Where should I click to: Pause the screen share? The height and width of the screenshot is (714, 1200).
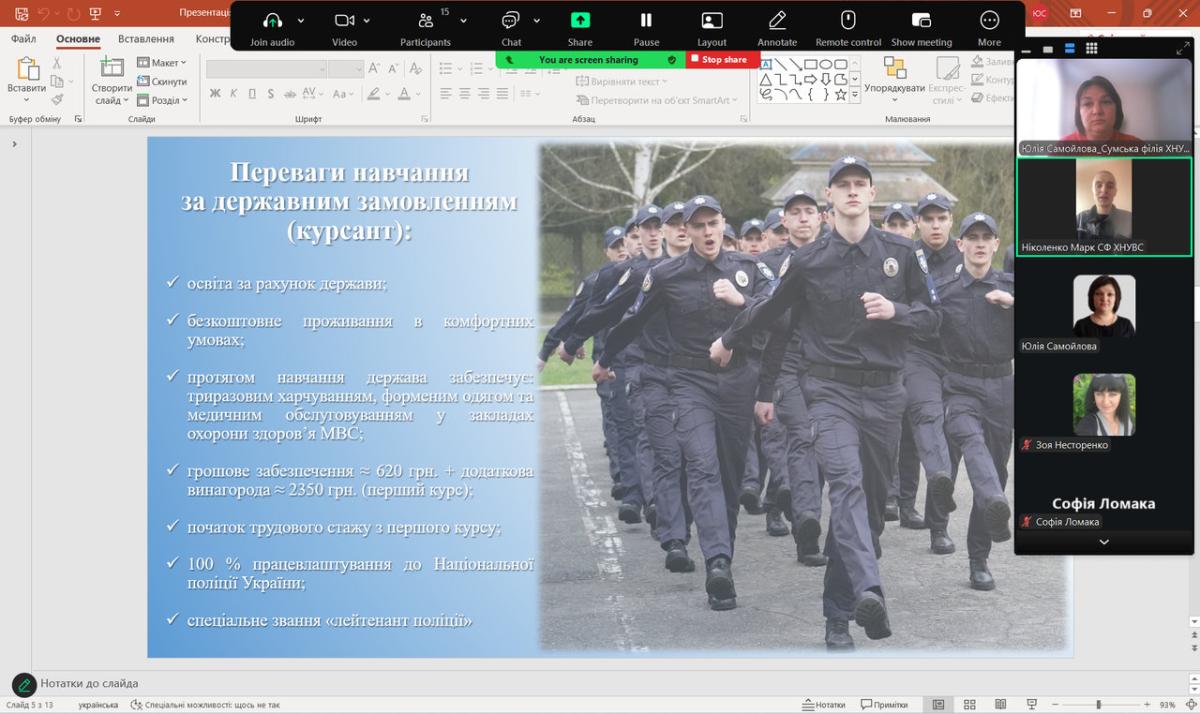point(646,21)
